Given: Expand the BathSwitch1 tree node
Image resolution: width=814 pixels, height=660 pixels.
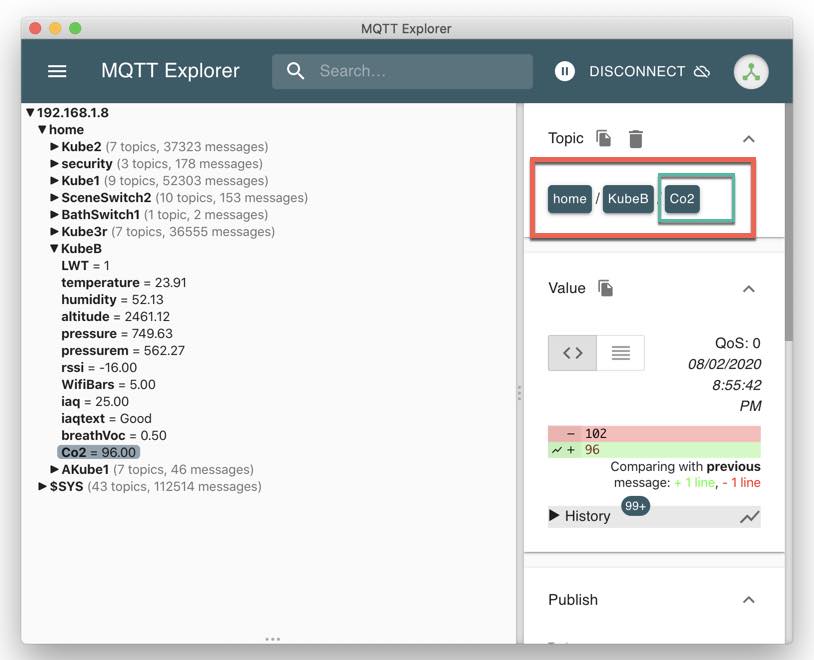Looking at the screenshot, I should pos(55,214).
